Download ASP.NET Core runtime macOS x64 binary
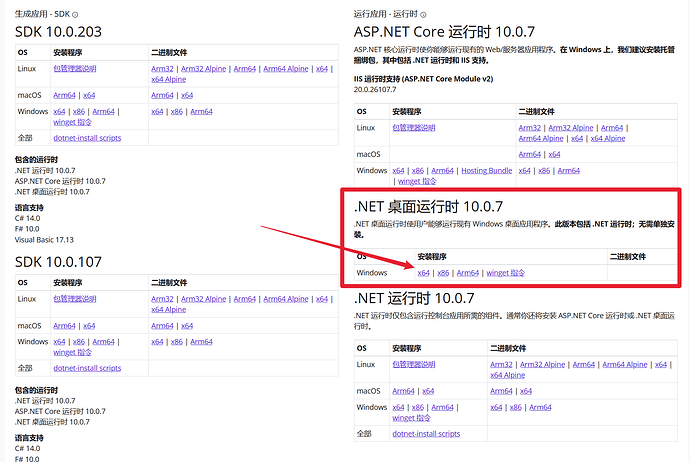690x462 pixels. tap(554, 154)
